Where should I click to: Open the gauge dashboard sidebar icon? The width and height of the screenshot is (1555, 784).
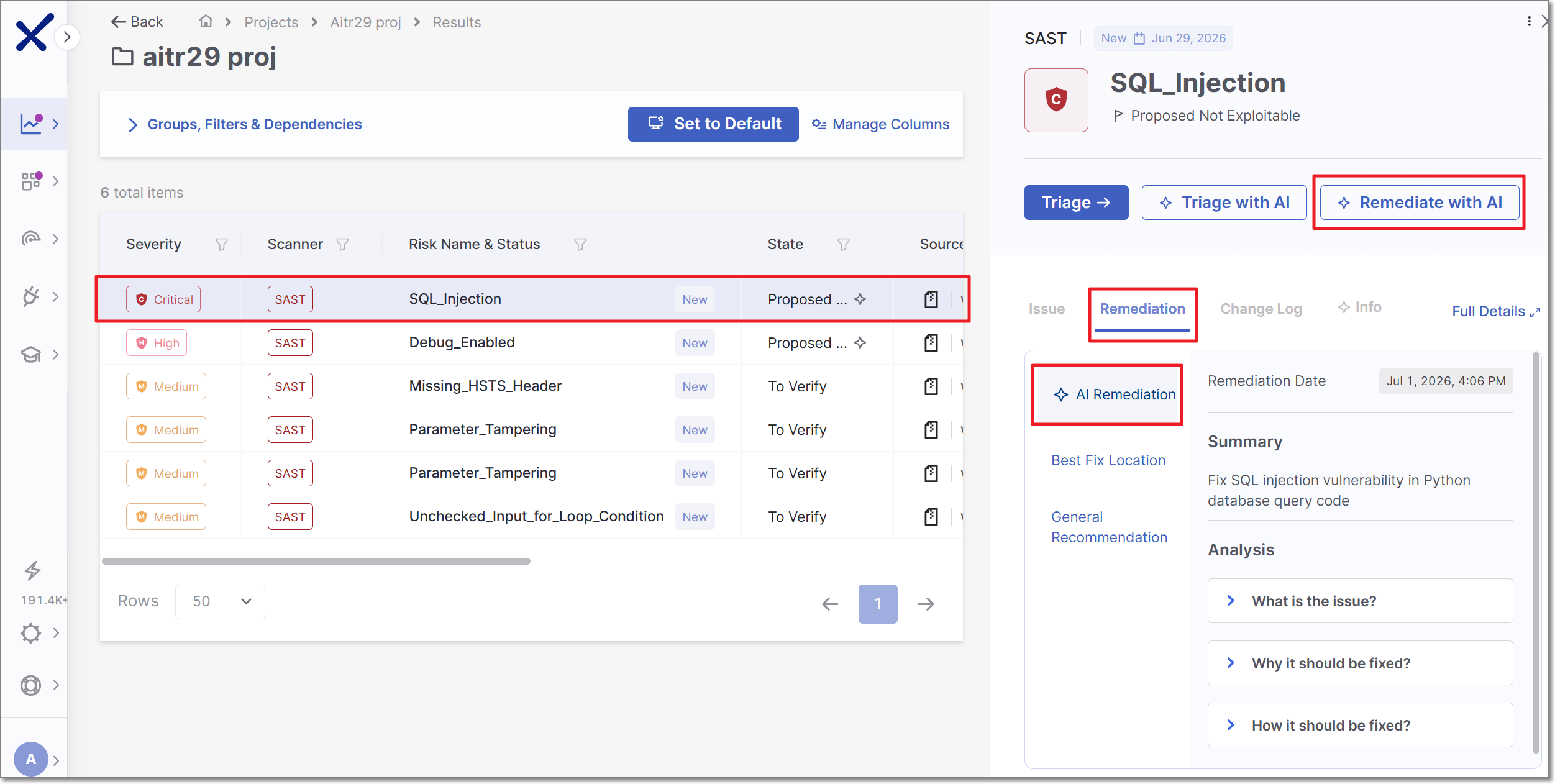(31, 239)
